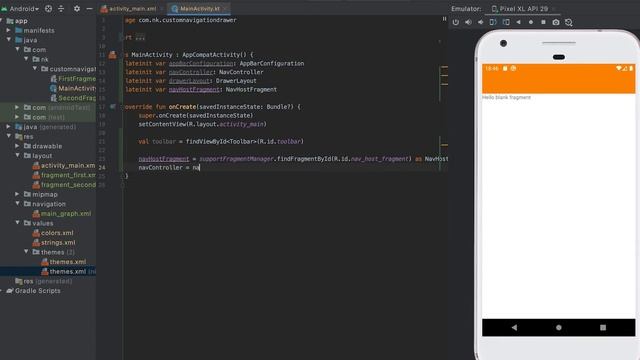
Task: Click Expand/Collapse All icon in project panel
Action: [61, 8]
